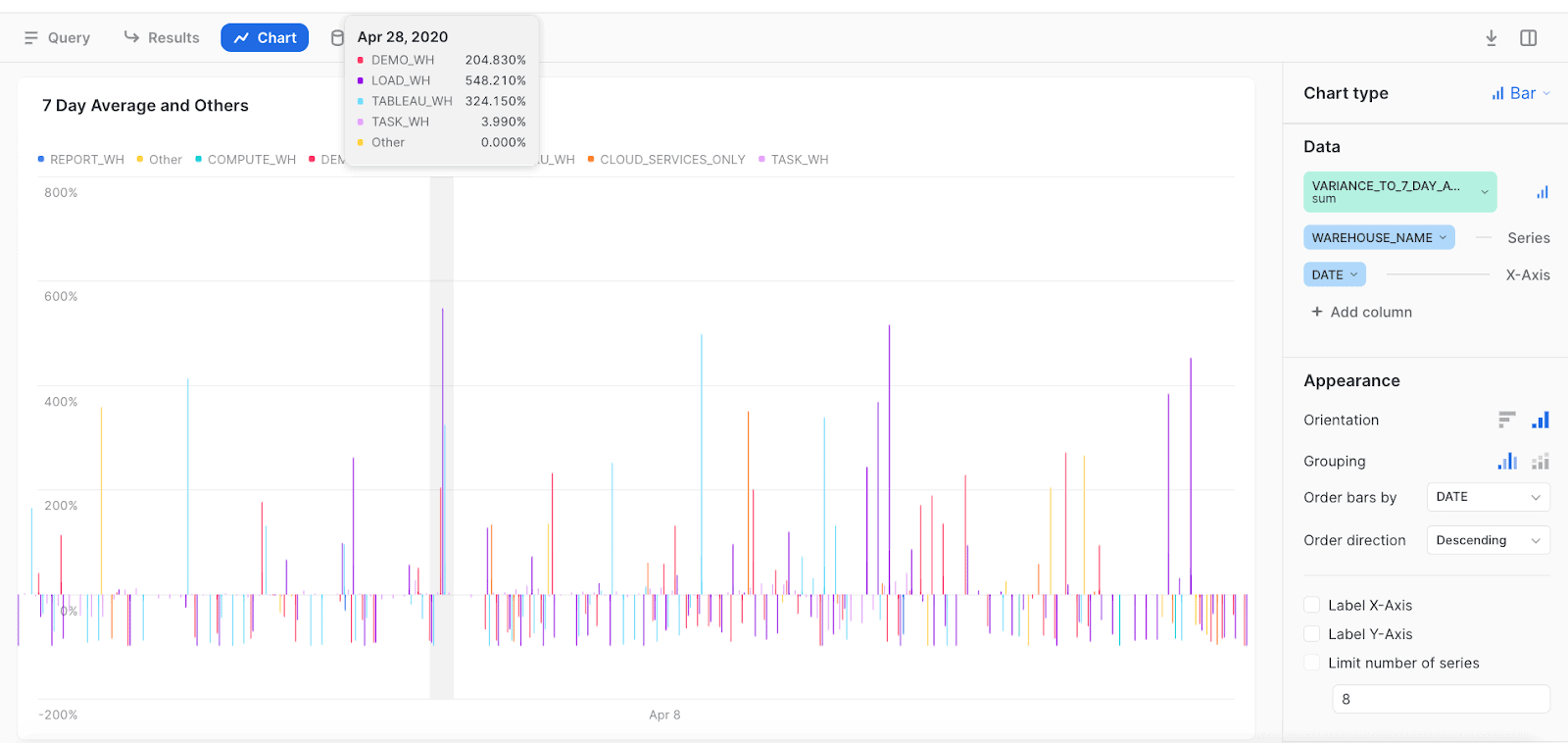Toggle Limit number of series checkbox
The height and width of the screenshot is (743, 1568).
pos(1311,663)
